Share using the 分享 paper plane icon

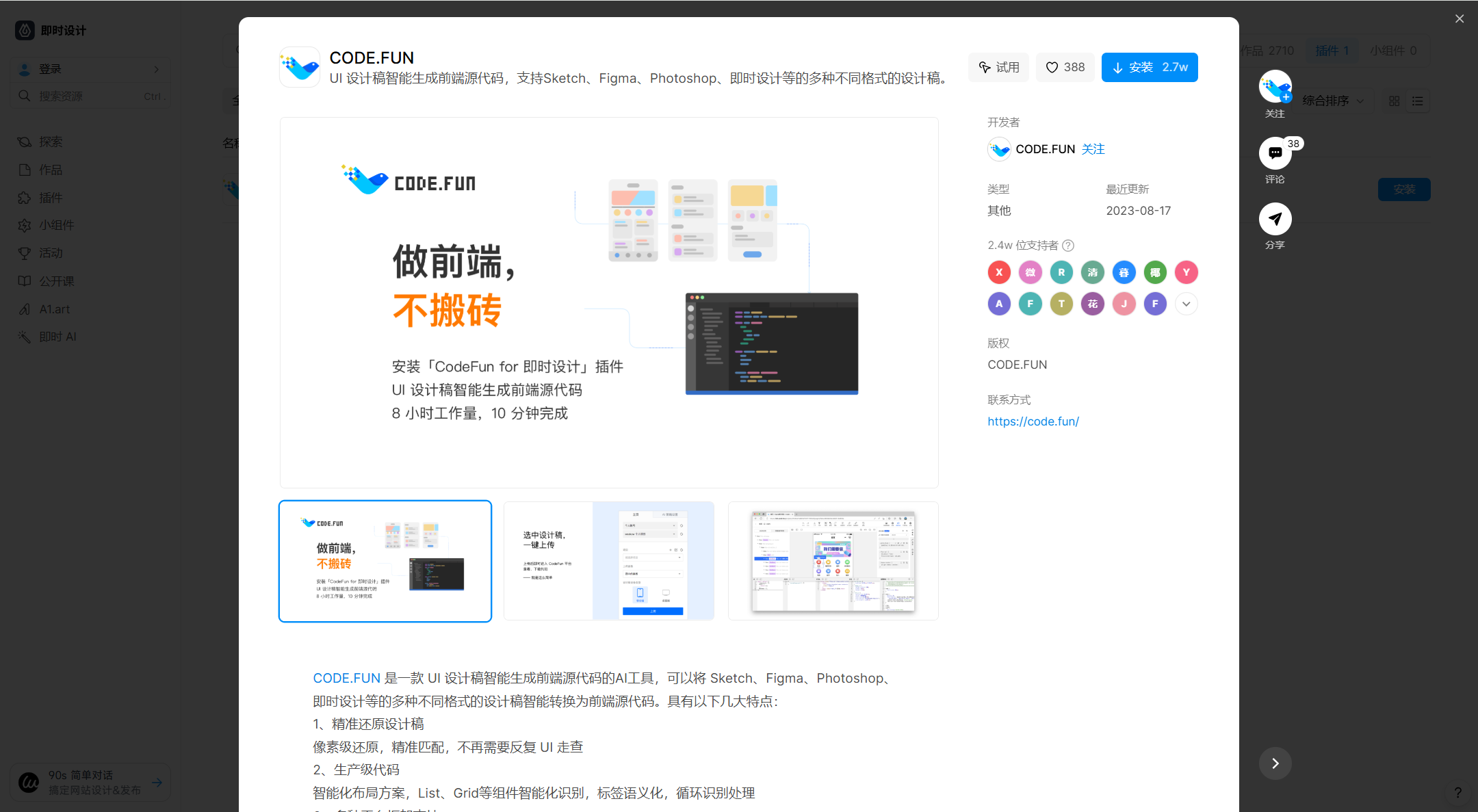(1275, 219)
